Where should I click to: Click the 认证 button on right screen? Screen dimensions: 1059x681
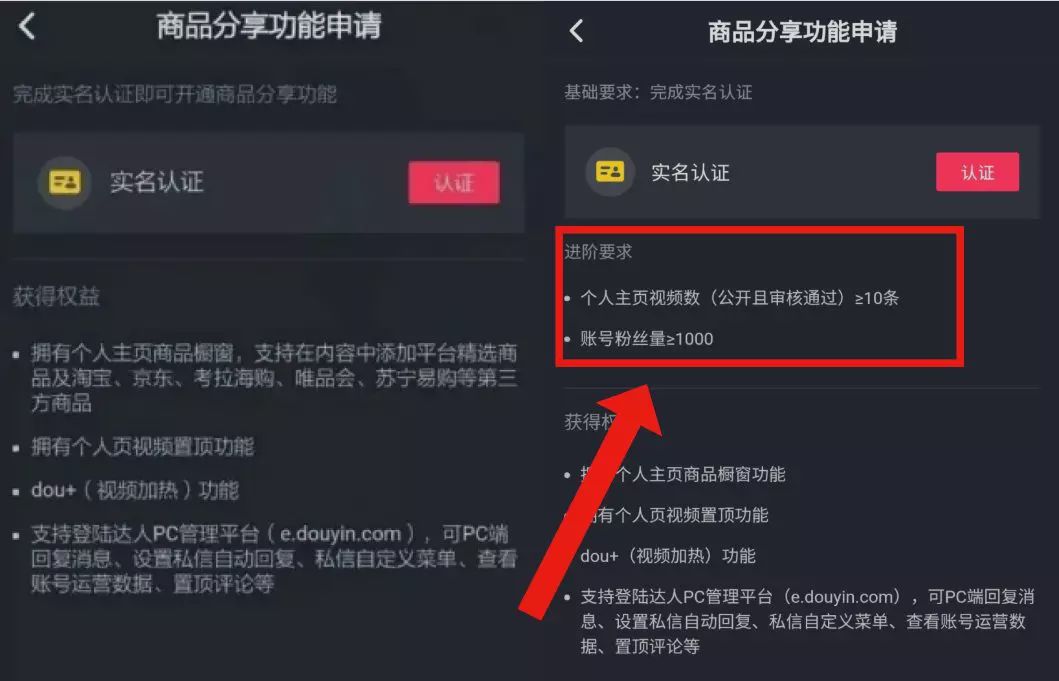point(977,172)
